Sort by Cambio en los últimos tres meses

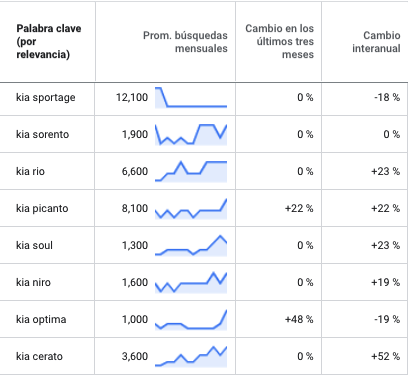(x=280, y=41)
